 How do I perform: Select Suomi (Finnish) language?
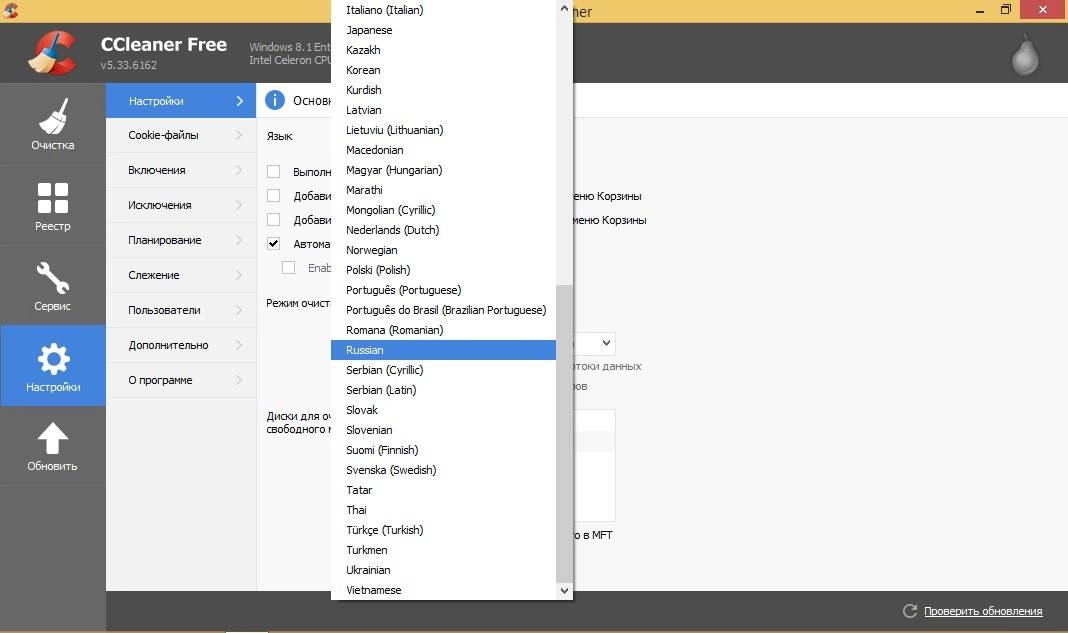click(x=443, y=450)
